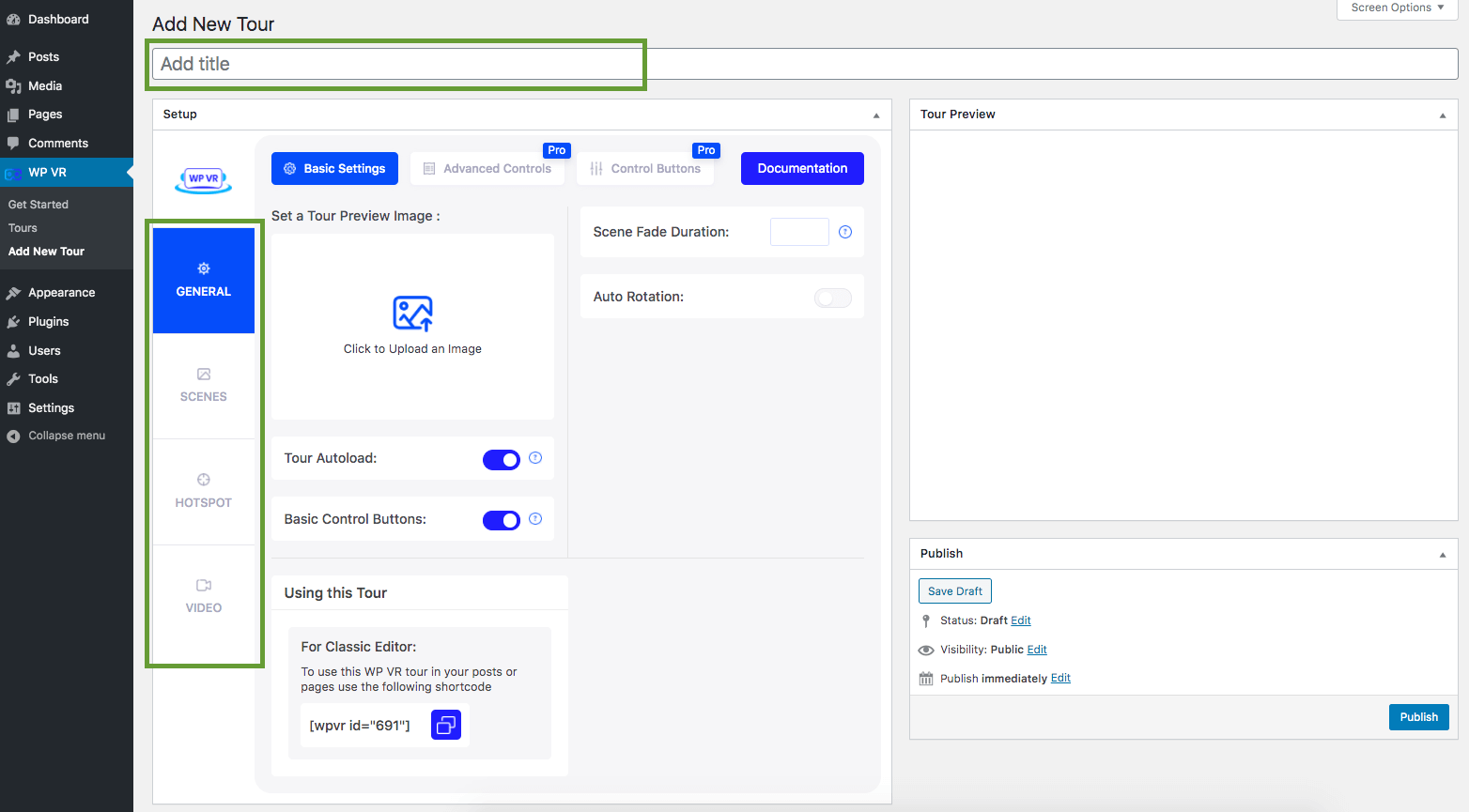This screenshot has width=1469, height=812.
Task: Copy the wpvr shortcode with copy icon
Action: pos(446,725)
